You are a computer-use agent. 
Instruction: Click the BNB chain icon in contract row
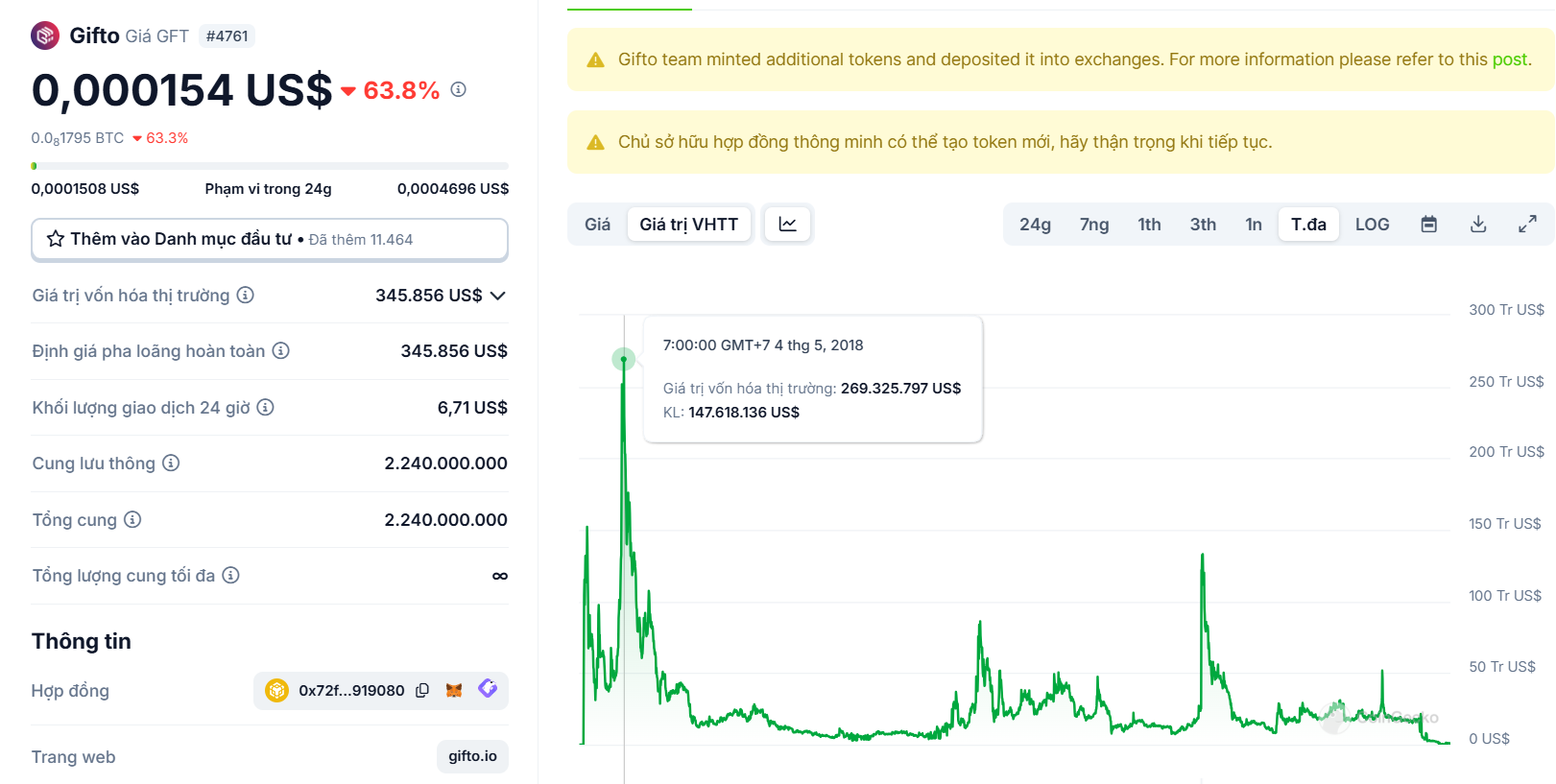(x=276, y=690)
